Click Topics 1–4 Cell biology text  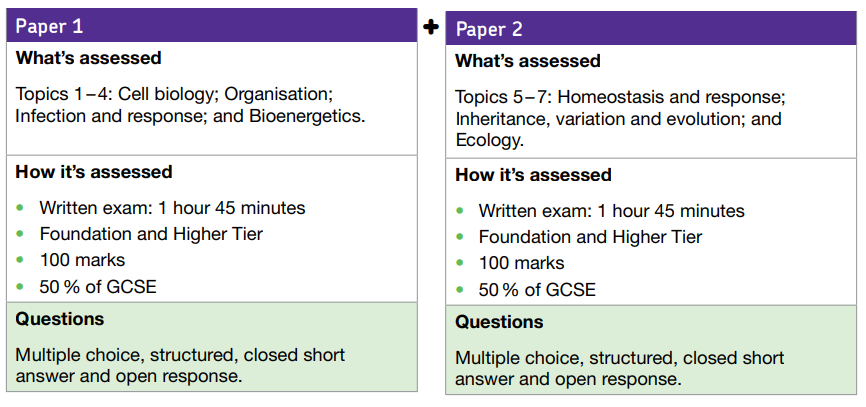pyautogui.click(x=191, y=105)
